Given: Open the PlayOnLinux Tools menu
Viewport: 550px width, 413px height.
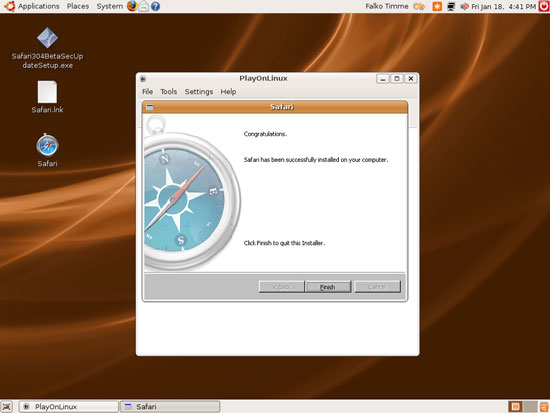Looking at the screenshot, I should tap(168, 92).
